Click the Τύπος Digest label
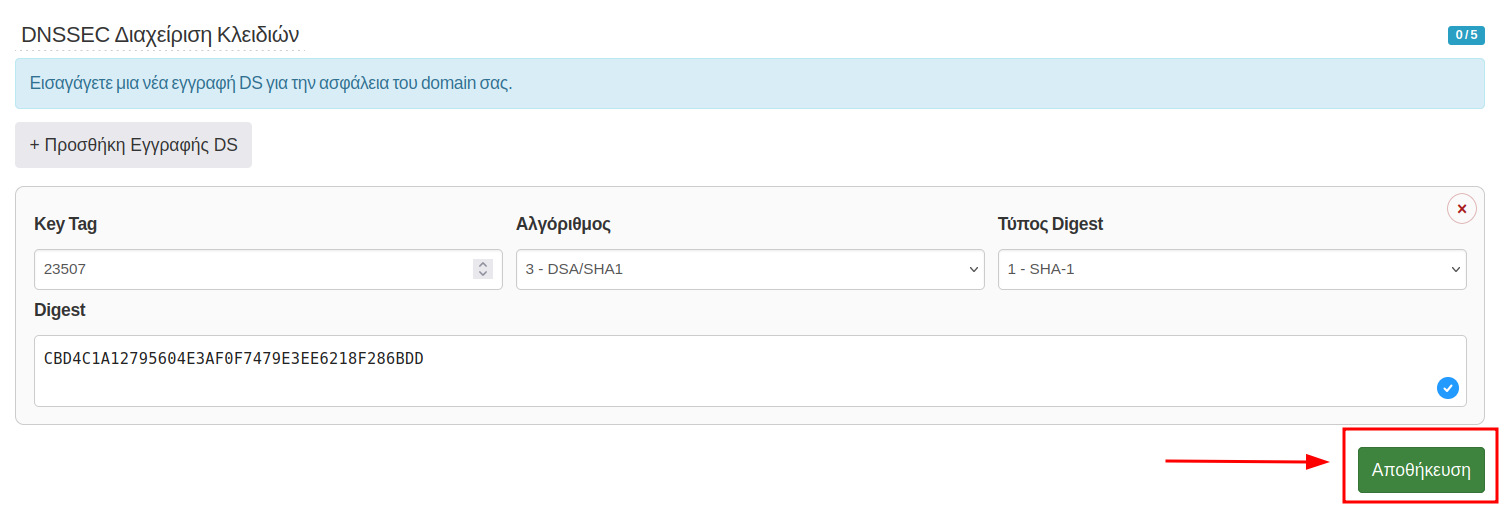This screenshot has height=509, width=1505. point(1050,224)
